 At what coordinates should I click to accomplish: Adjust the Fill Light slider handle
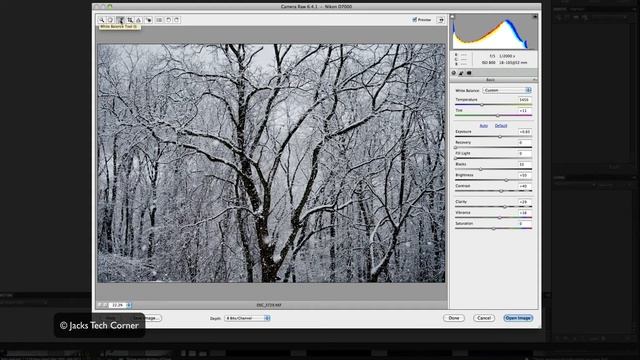pos(456,158)
